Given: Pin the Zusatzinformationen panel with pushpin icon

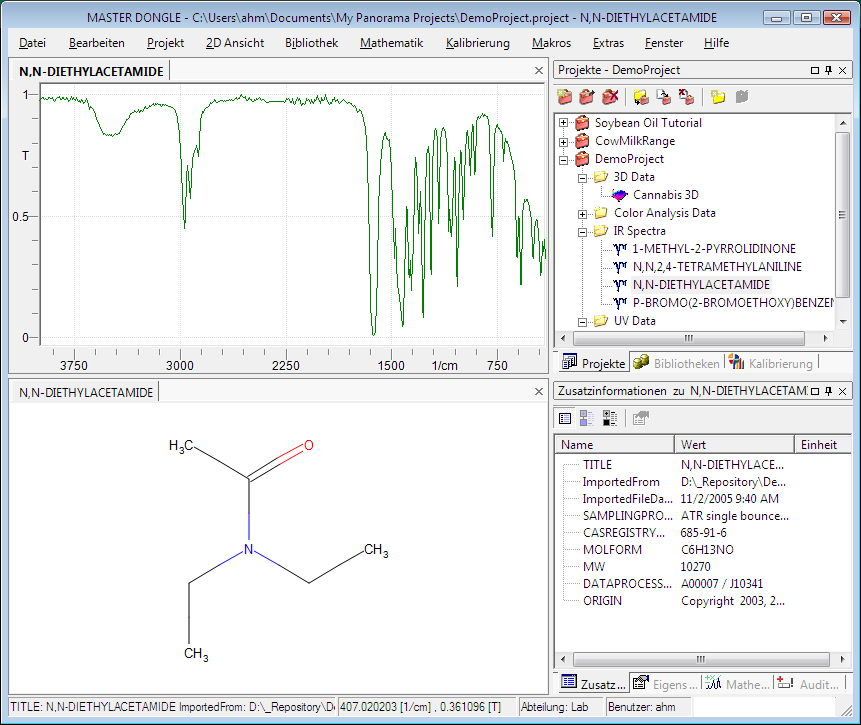Looking at the screenshot, I should 828,390.
